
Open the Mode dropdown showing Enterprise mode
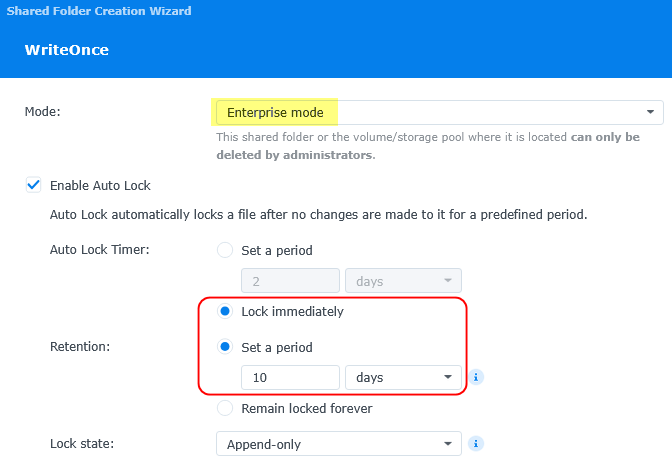pos(651,112)
